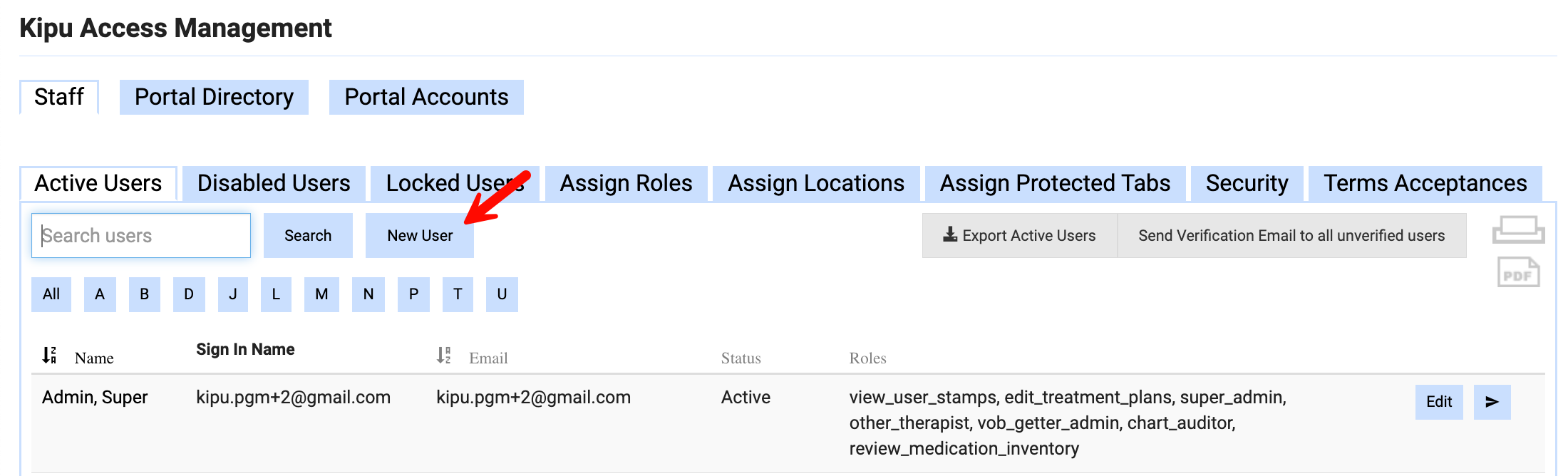Click the arrow button next to Edit
Image resolution: width=1568 pixels, height=476 pixels.
[x=1492, y=402]
